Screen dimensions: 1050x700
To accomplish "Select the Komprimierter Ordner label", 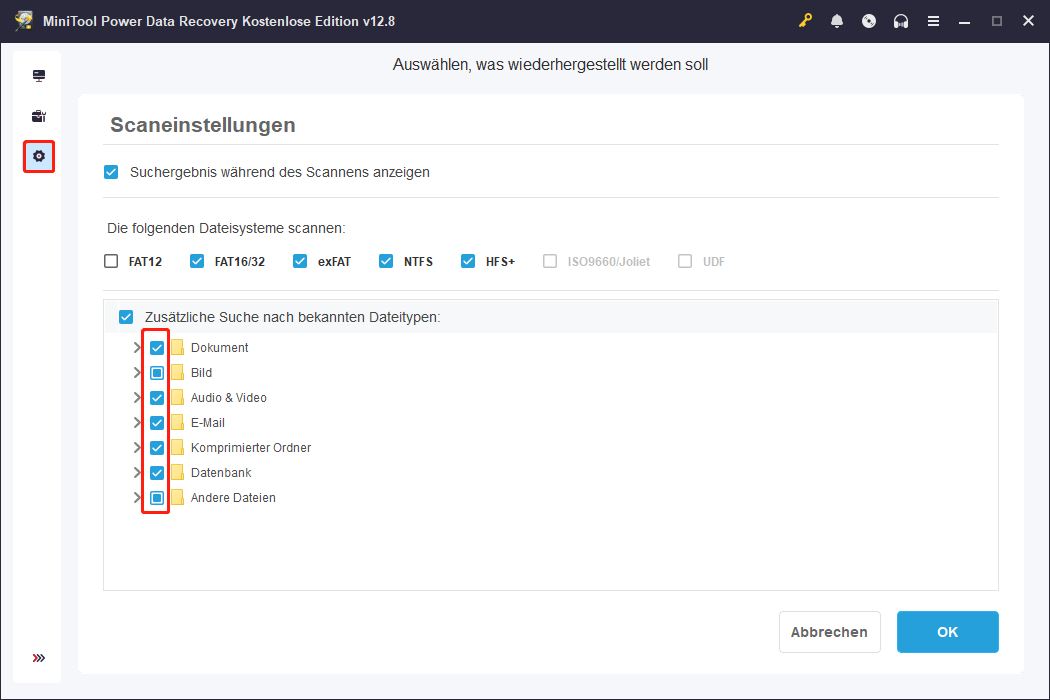I will [251, 447].
